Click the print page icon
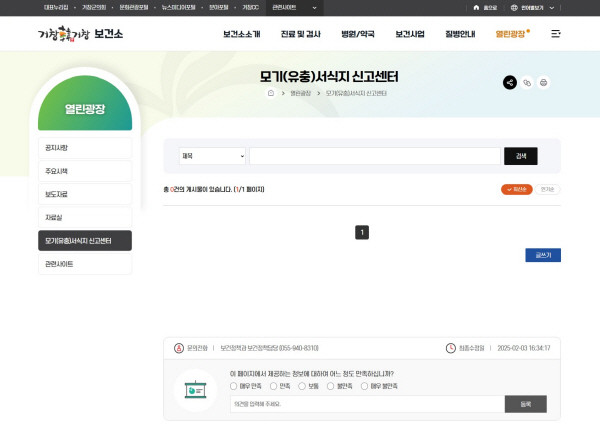This screenshot has width=600, height=426. tap(544, 83)
